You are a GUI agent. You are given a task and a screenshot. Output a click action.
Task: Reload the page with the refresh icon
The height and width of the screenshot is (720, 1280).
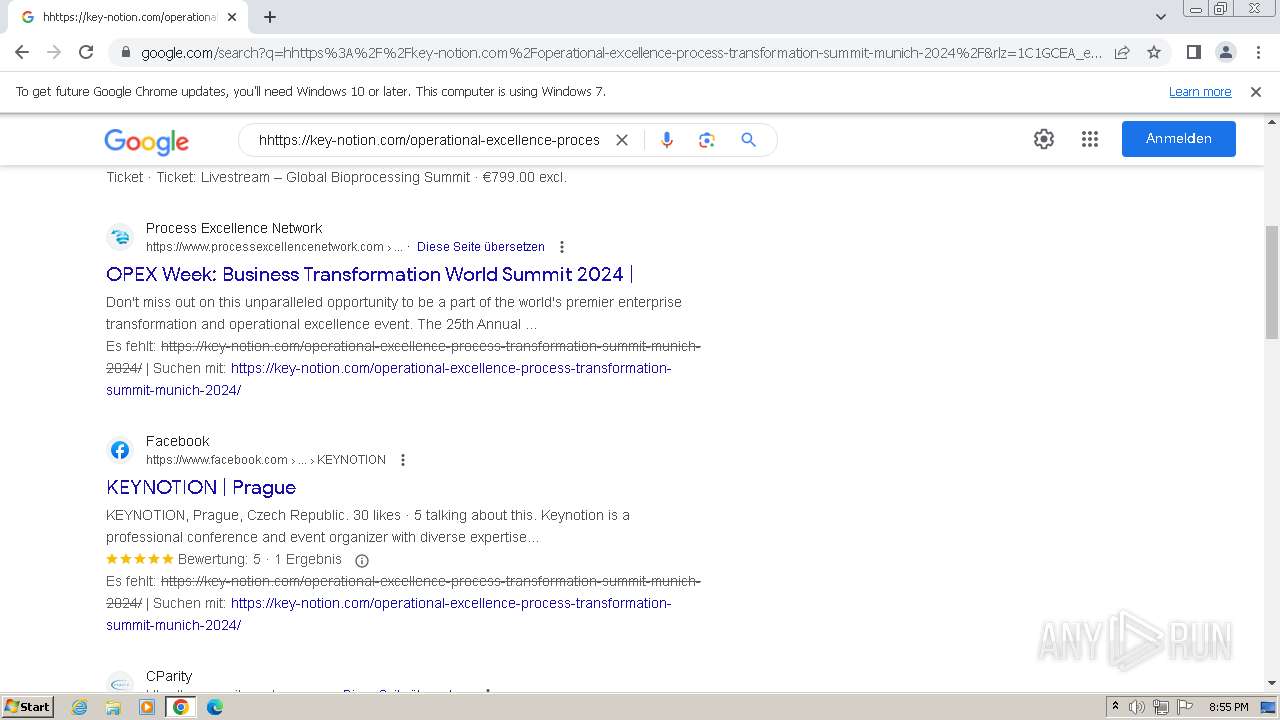(x=86, y=52)
